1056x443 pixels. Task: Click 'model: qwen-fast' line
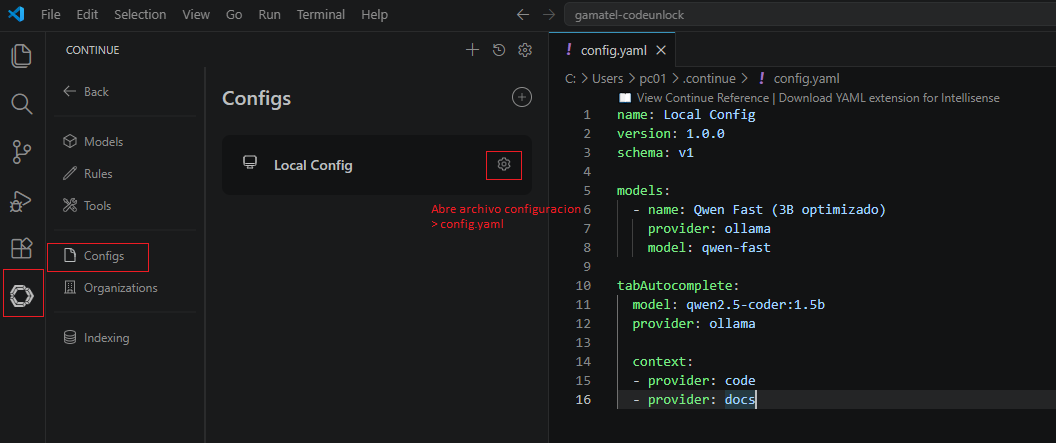coord(709,248)
